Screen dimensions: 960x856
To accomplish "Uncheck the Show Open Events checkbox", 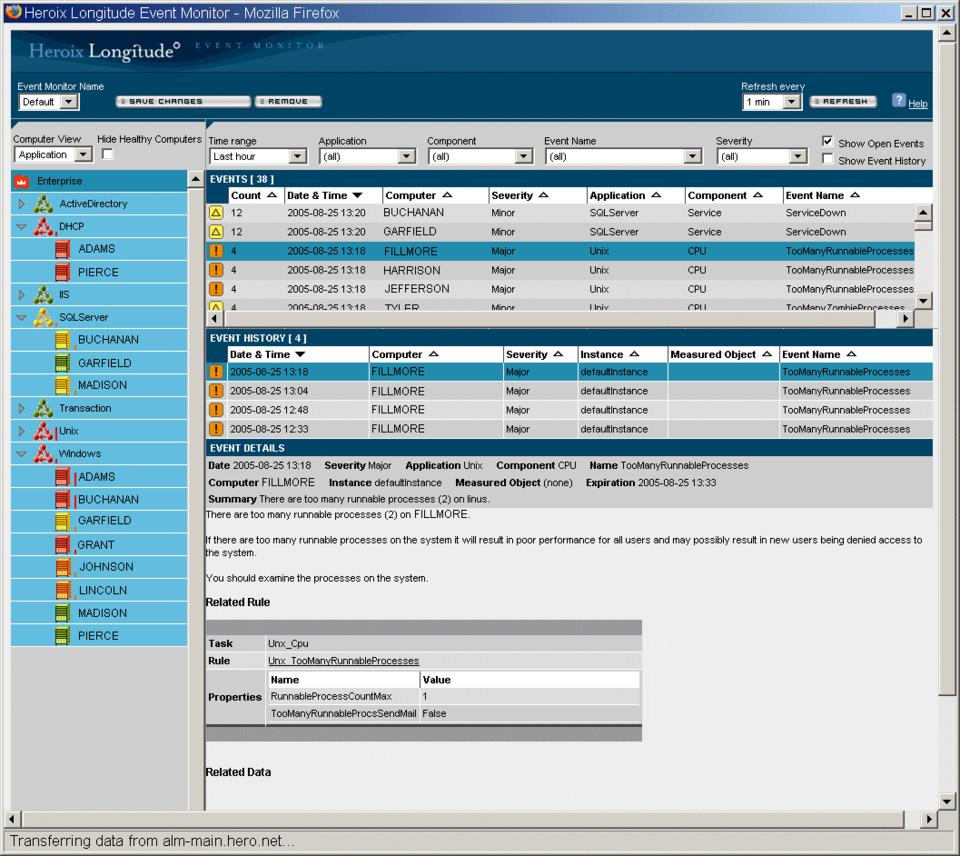I will (x=827, y=142).
